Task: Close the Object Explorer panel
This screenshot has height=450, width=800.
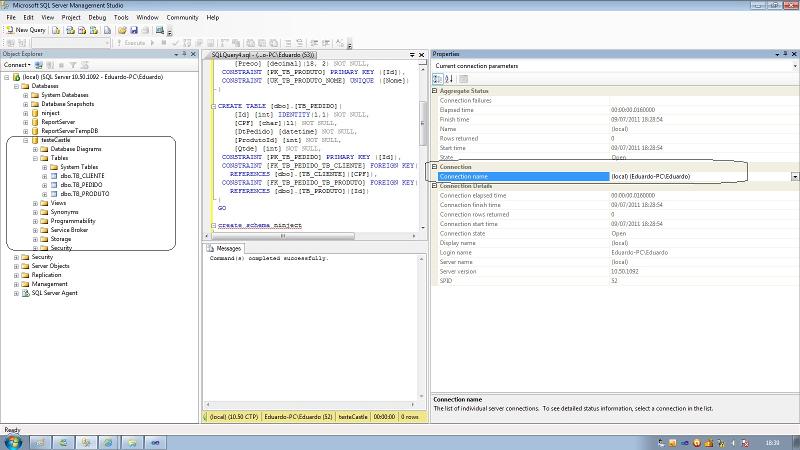Action: (x=193, y=54)
